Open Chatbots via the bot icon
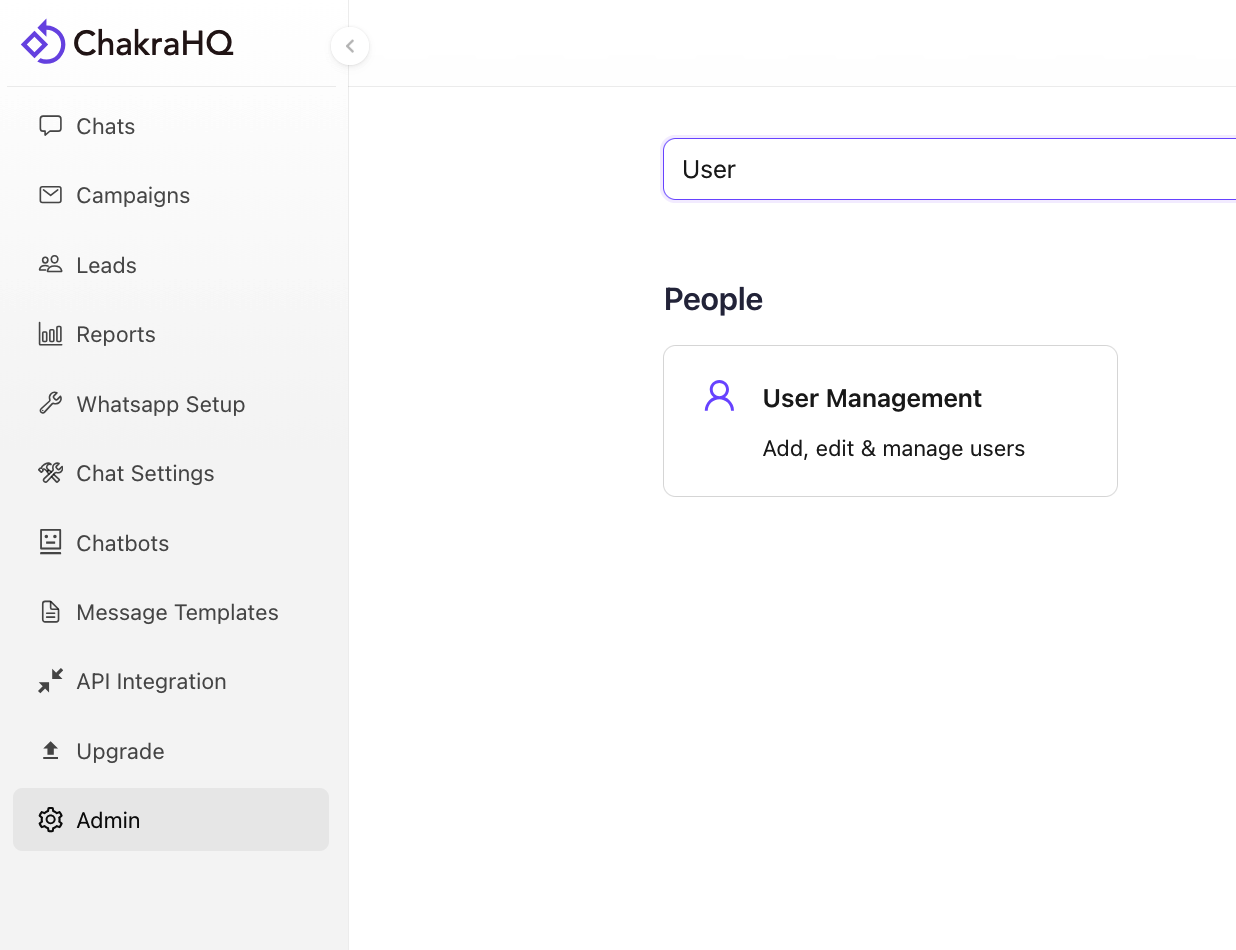 [51, 542]
